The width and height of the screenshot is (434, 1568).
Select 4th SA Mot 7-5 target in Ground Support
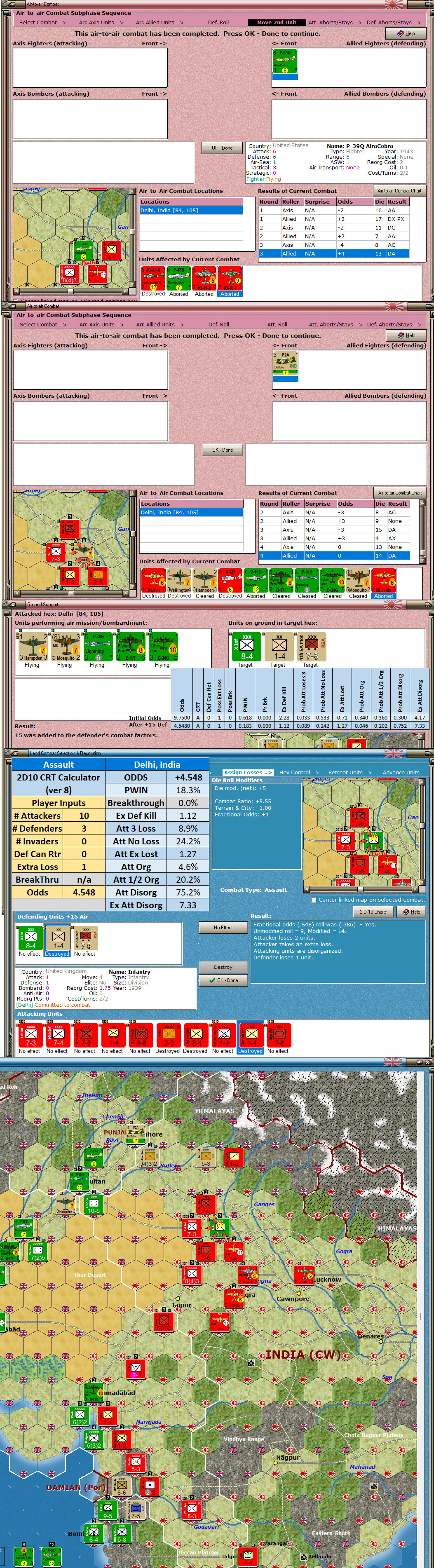(x=311, y=647)
